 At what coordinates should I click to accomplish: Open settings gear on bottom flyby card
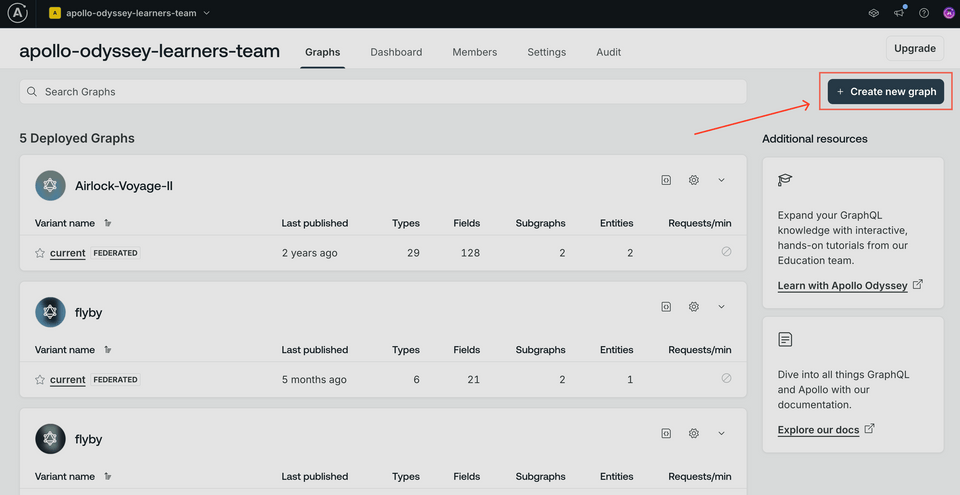point(694,434)
